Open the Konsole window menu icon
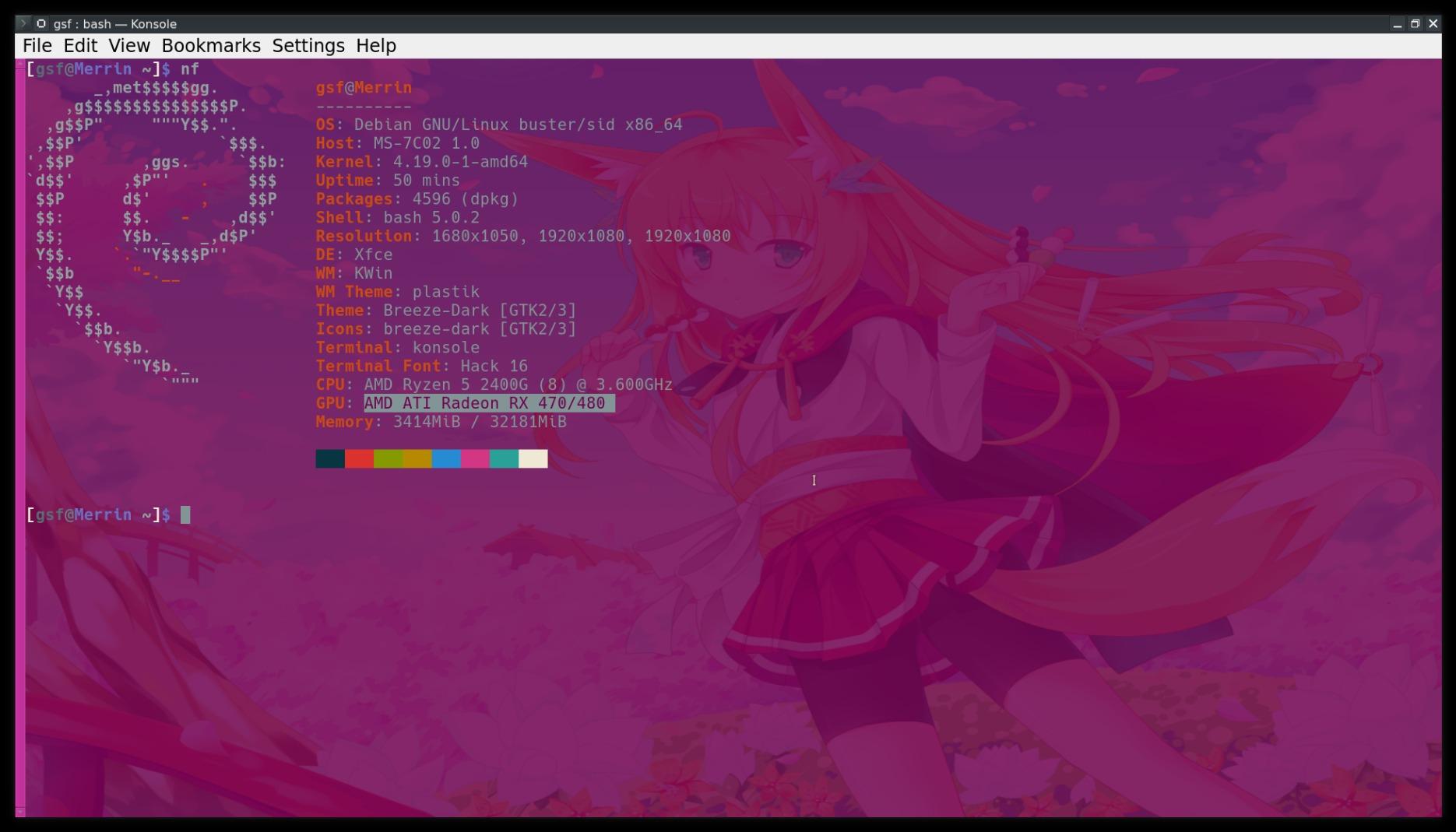Viewport: 1456px width, 832px height. point(23,23)
